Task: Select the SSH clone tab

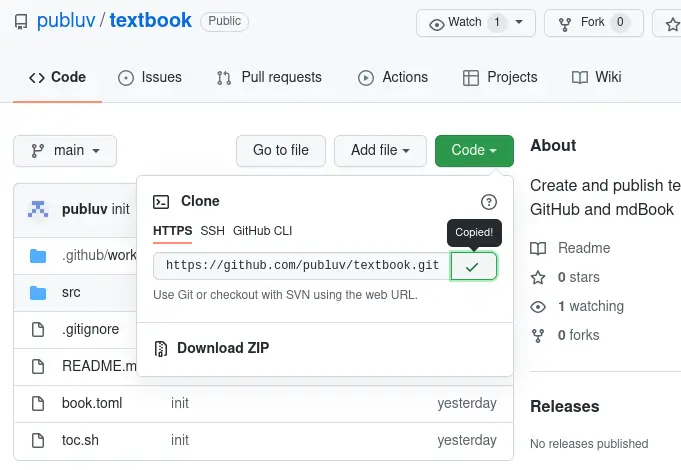Action: tap(212, 231)
